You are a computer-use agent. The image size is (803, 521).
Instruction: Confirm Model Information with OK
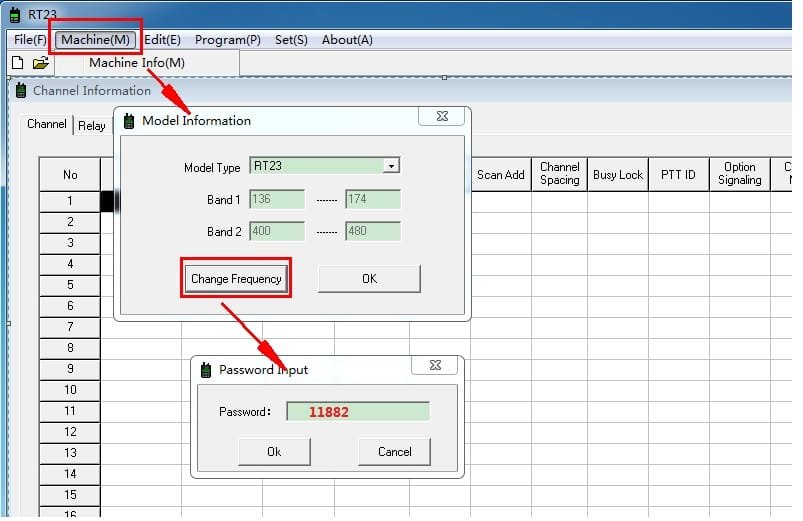point(369,279)
